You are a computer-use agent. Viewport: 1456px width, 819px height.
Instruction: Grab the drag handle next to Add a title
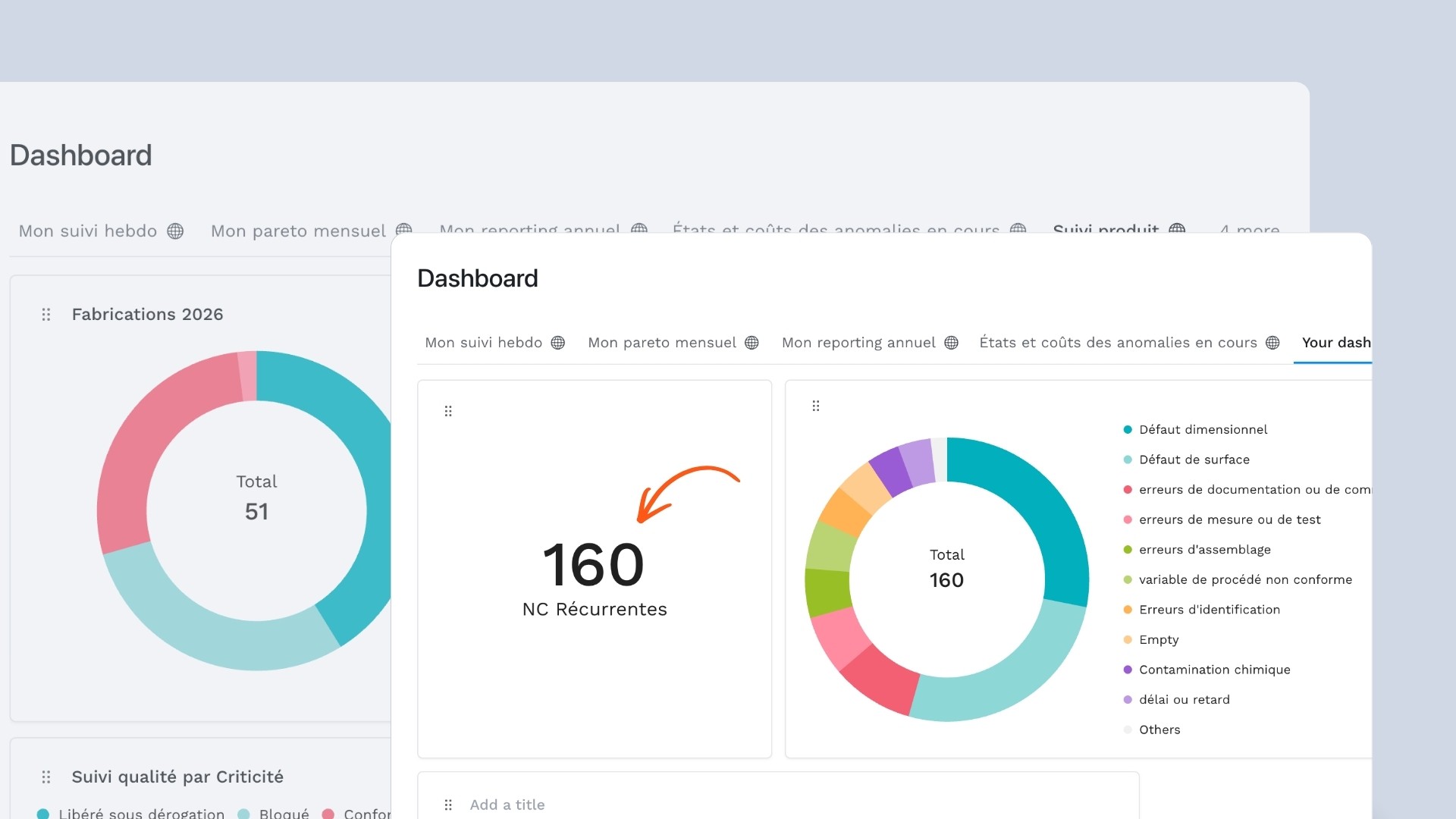coord(448,805)
